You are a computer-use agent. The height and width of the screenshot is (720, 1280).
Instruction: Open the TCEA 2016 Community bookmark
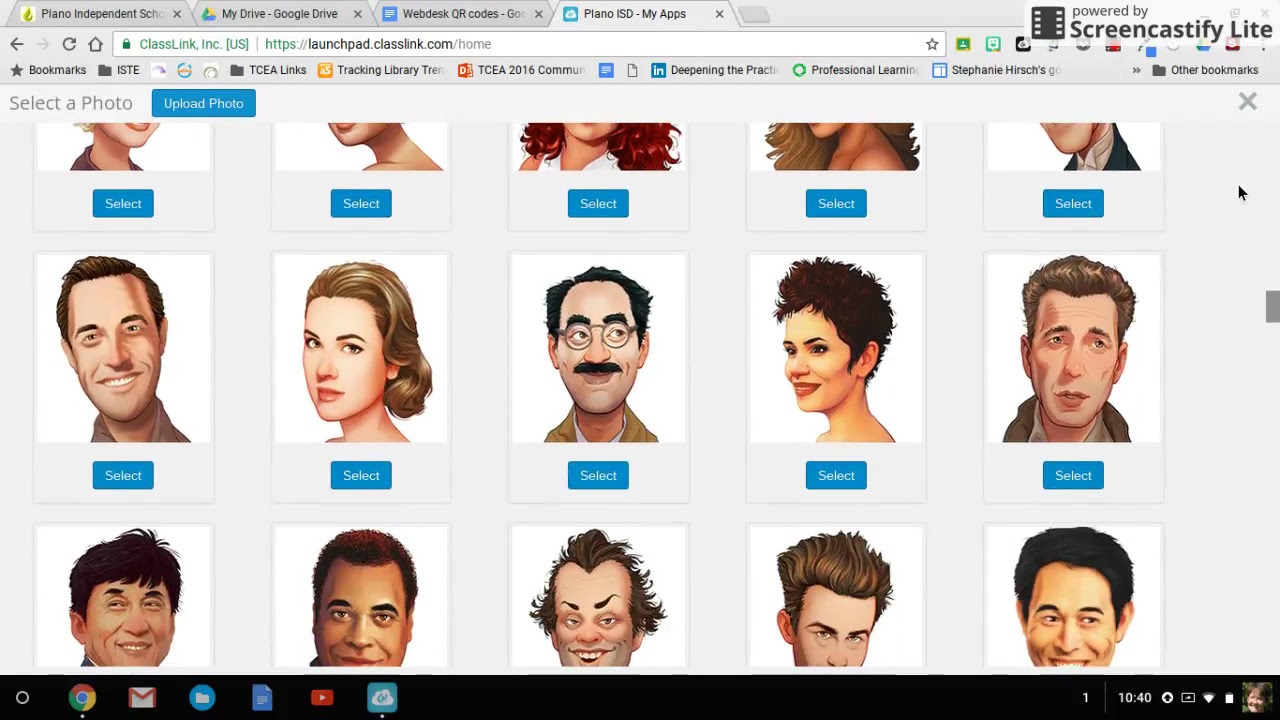point(521,70)
